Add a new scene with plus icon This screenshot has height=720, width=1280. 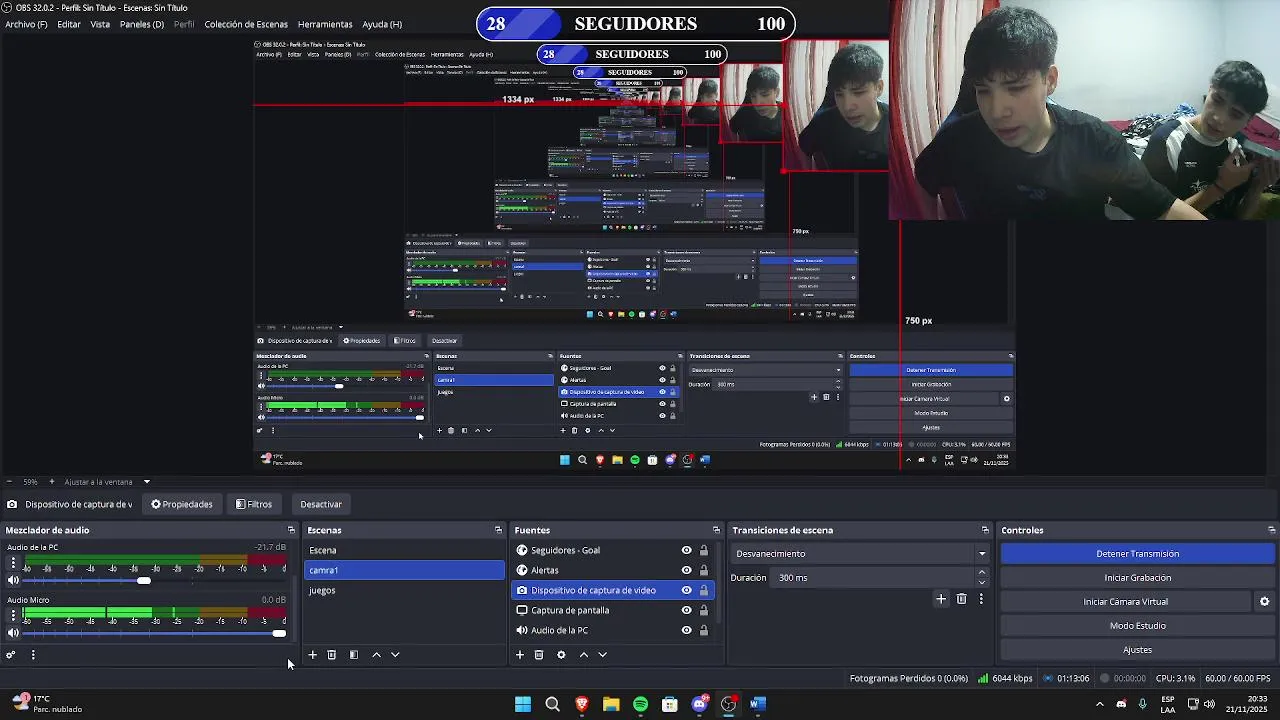(x=312, y=655)
